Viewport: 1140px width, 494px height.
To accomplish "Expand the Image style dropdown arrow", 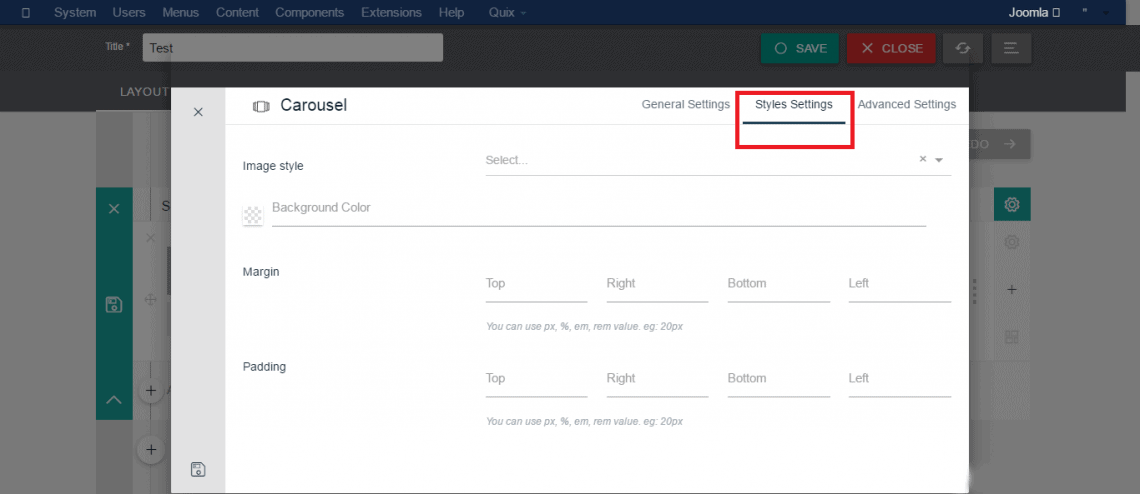I will coord(939,160).
